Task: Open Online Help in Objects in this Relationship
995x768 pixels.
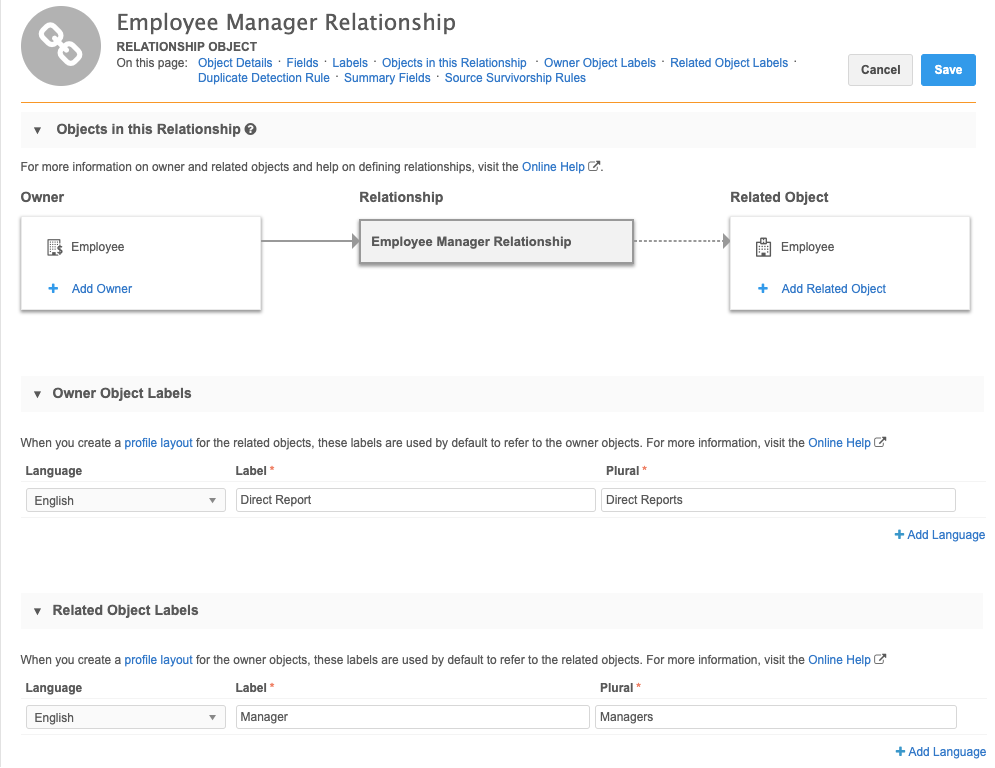Action: [553, 167]
